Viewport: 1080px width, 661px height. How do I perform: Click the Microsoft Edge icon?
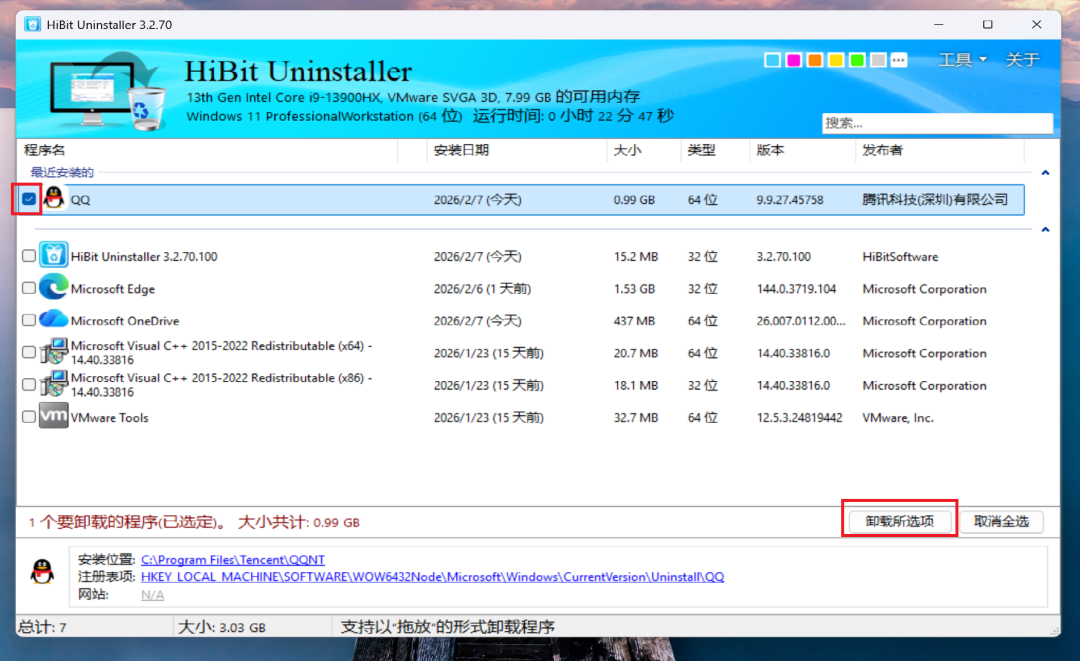point(54,287)
